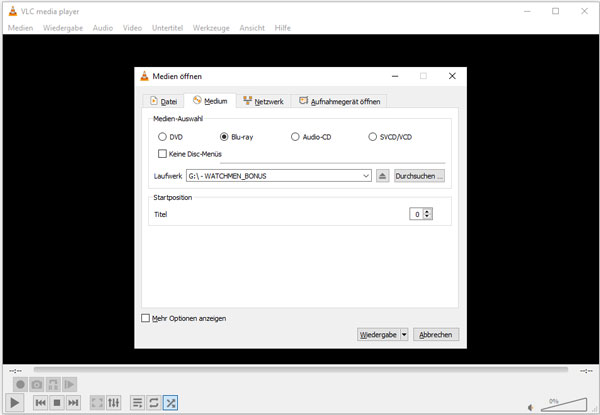Open the Video menu
The height and width of the screenshot is (415, 600).
click(132, 28)
